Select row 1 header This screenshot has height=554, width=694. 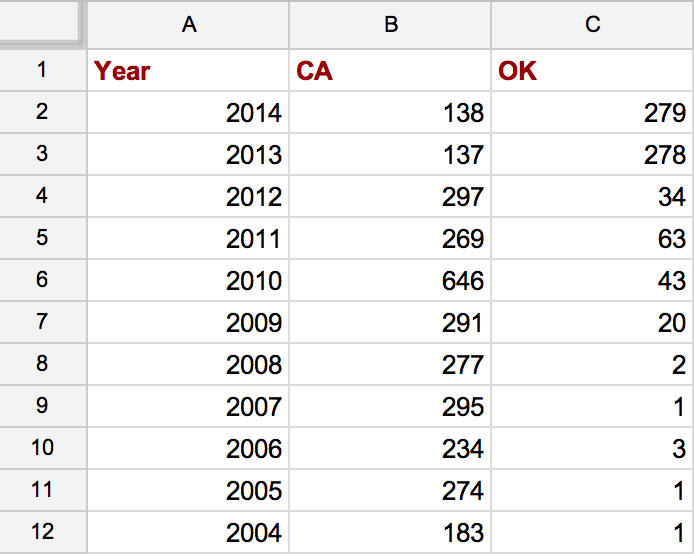[x=43, y=70]
